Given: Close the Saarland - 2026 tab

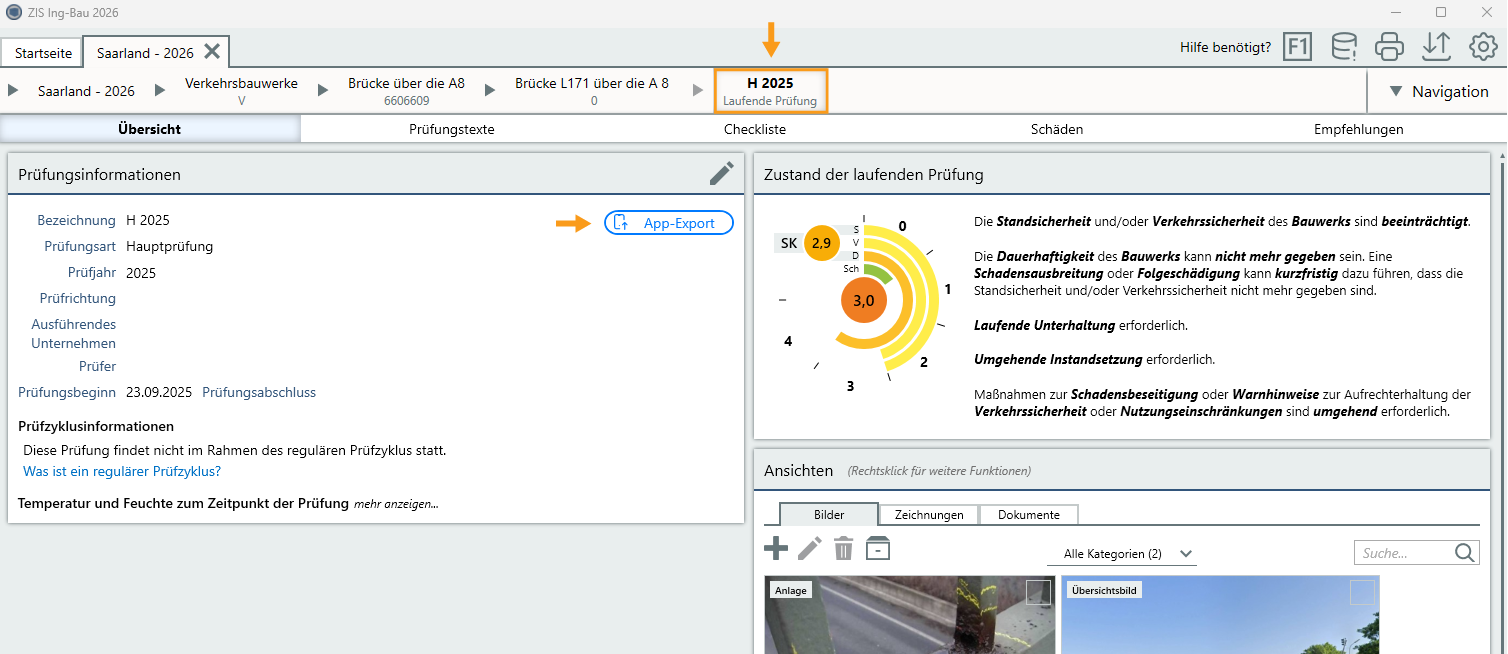Looking at the screenshot, I should coord(212,51).
